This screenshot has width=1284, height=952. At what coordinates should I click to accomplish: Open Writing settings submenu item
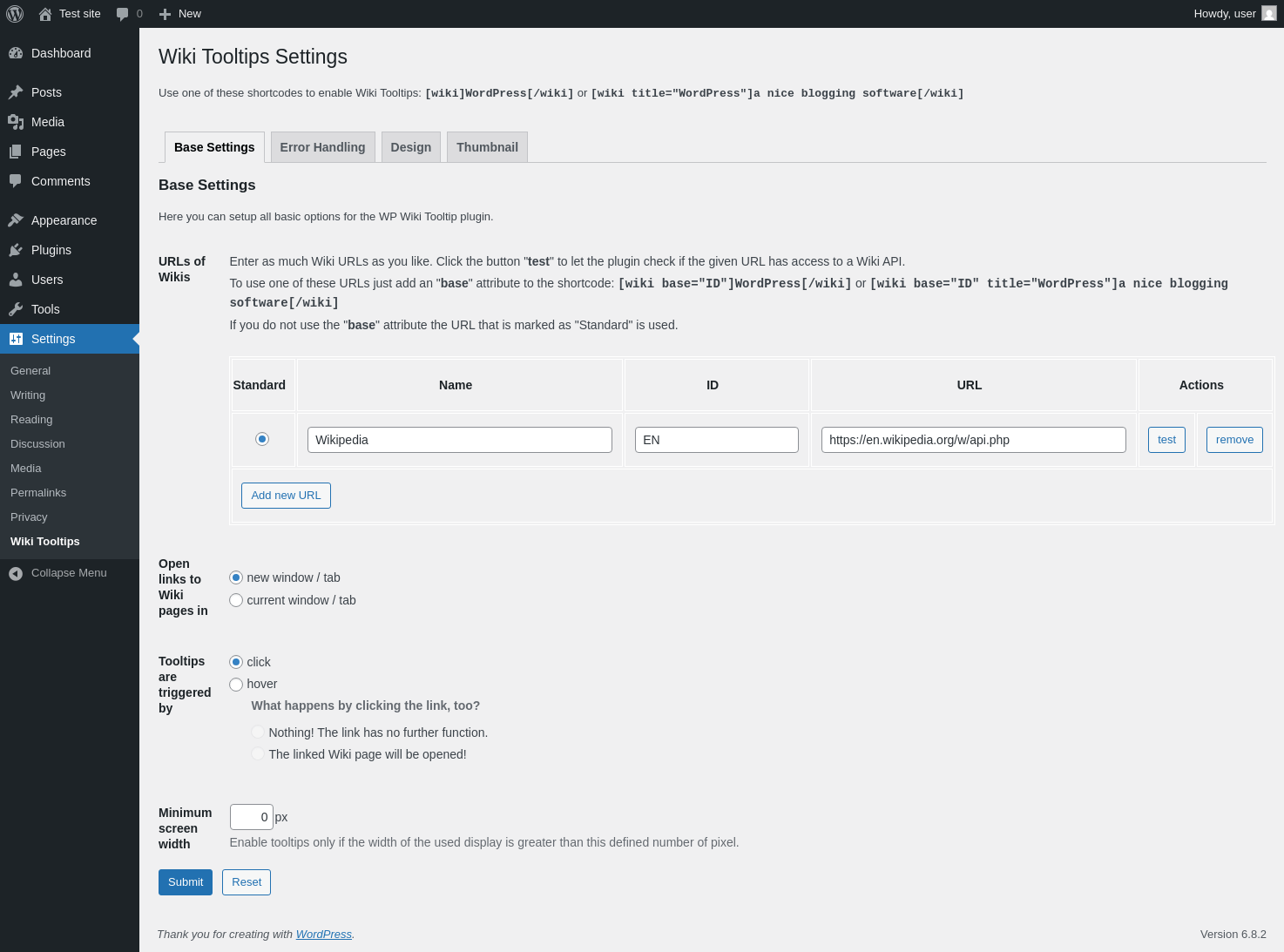click(x=70, y=395)
